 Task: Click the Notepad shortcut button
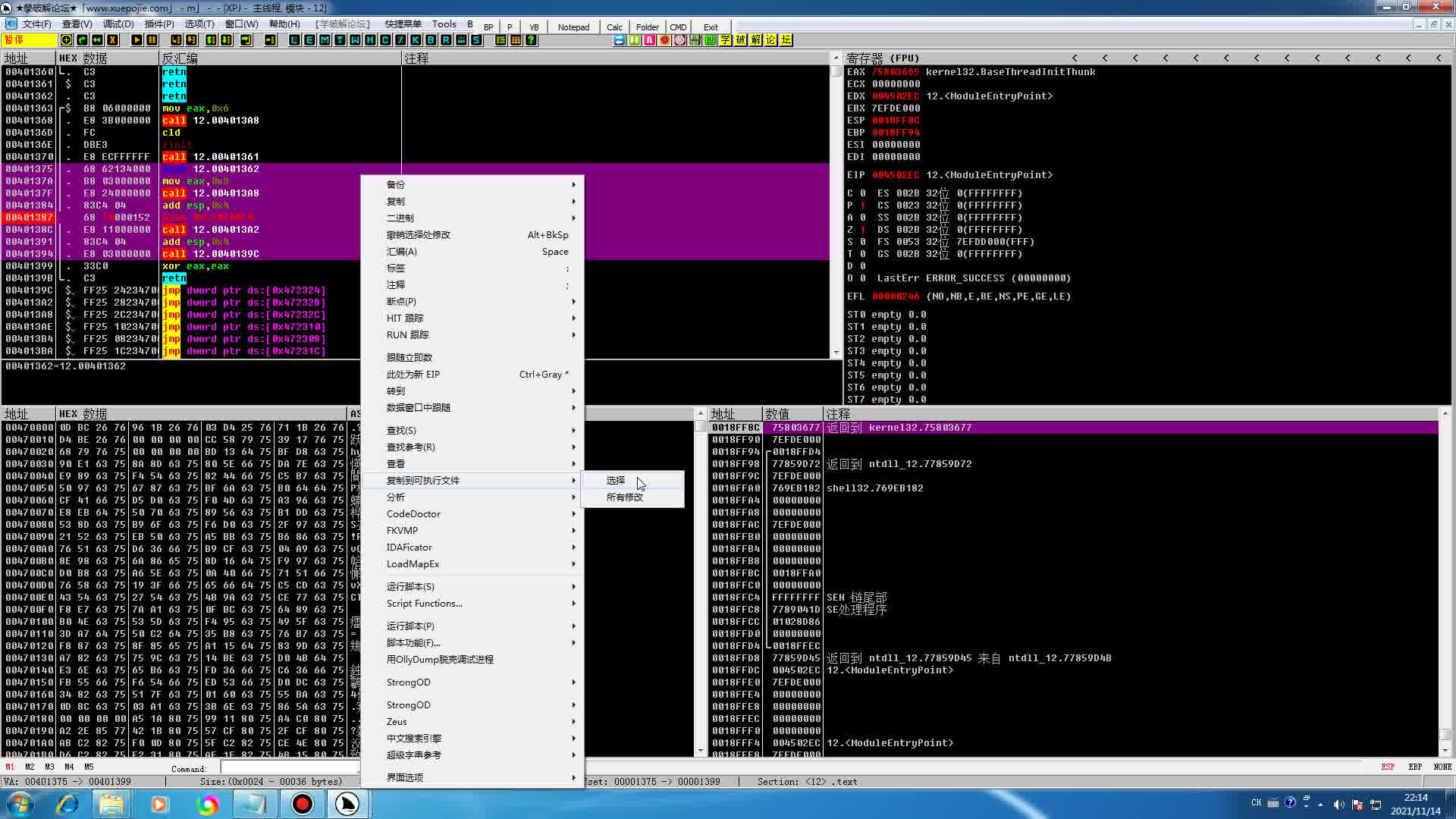(x=573, y=27)
